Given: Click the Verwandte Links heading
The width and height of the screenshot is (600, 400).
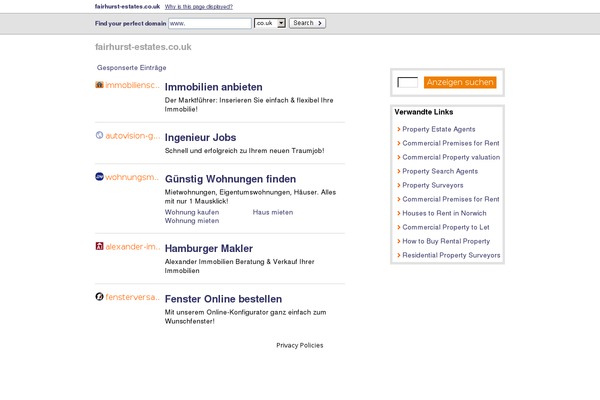Looking at the screenshot, I should [x=424, y=112].
